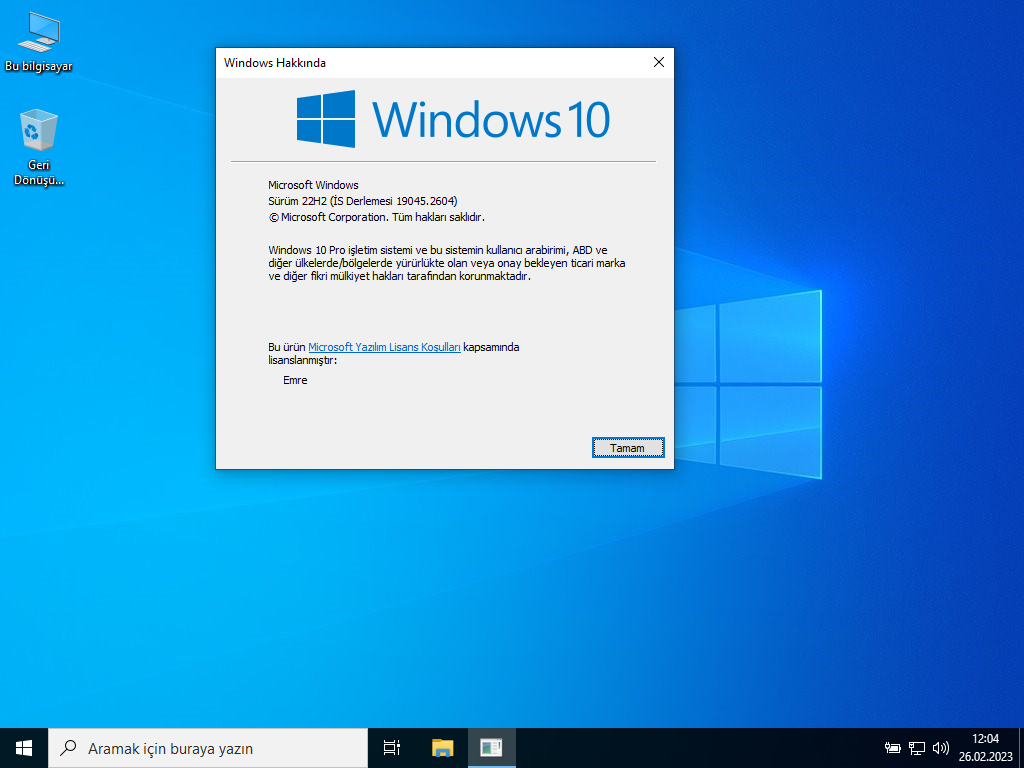Click the search magnifier icon in the taskbar

(68, 748)
